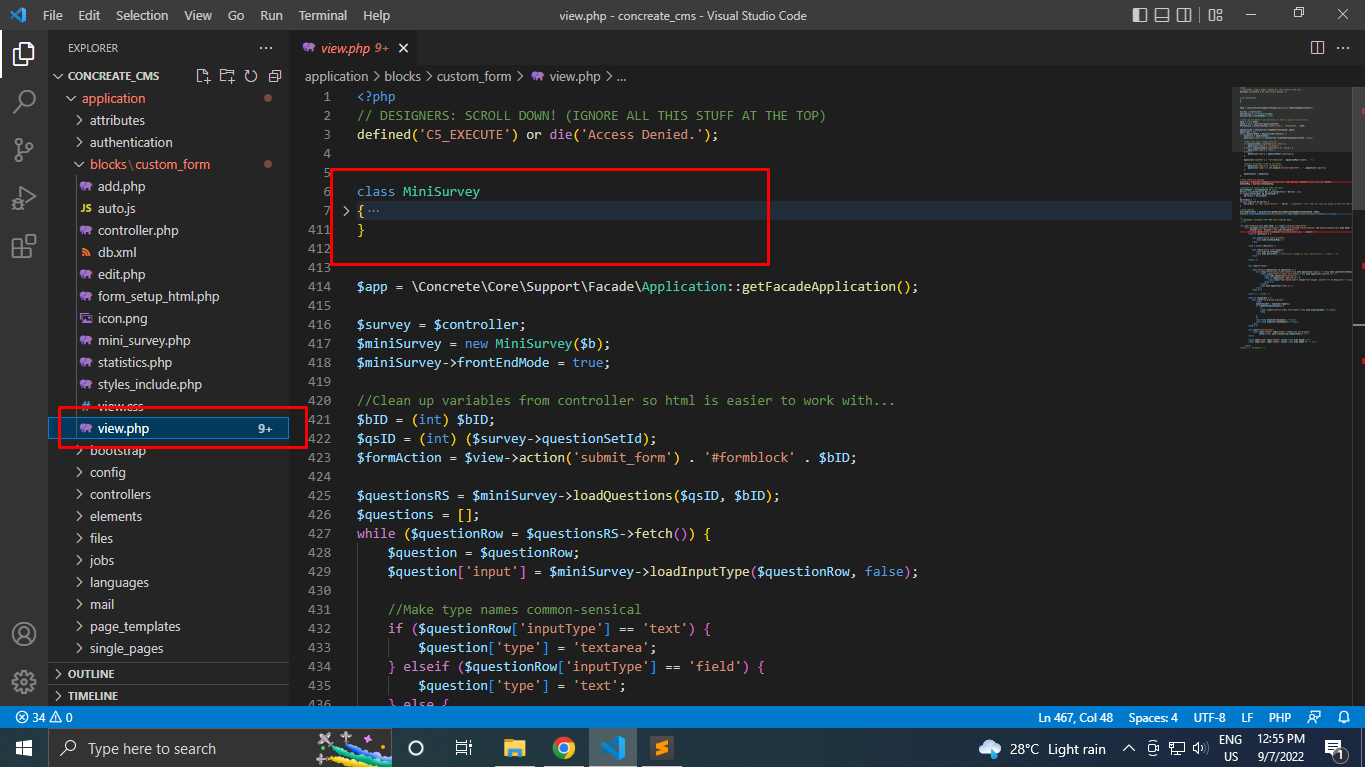The image size is (1365, 767).
Task: Open Google Chrome from the taskbar
Action: click(x=564, y=748)
